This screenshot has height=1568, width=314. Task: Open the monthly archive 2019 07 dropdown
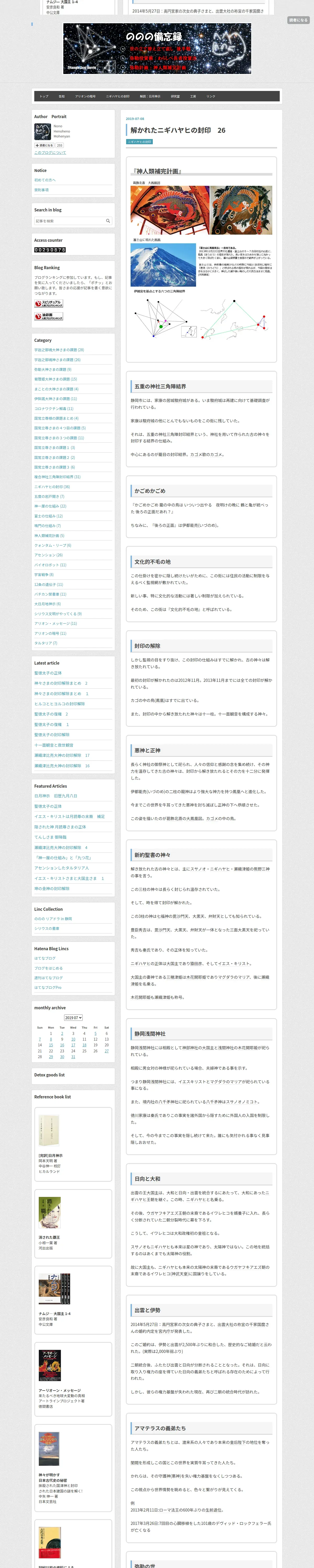point(73,1017)
